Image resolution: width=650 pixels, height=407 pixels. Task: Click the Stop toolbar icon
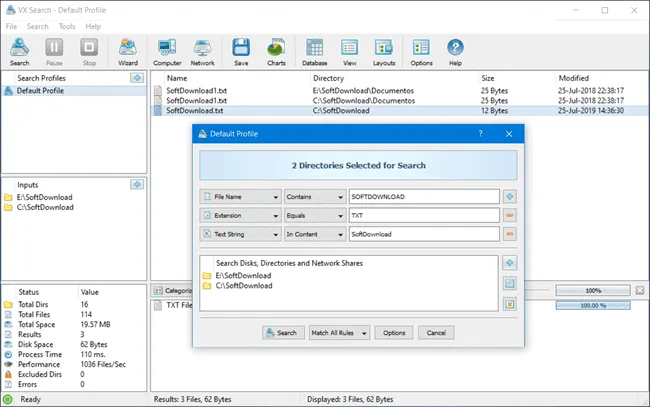[x=89, y=52]
